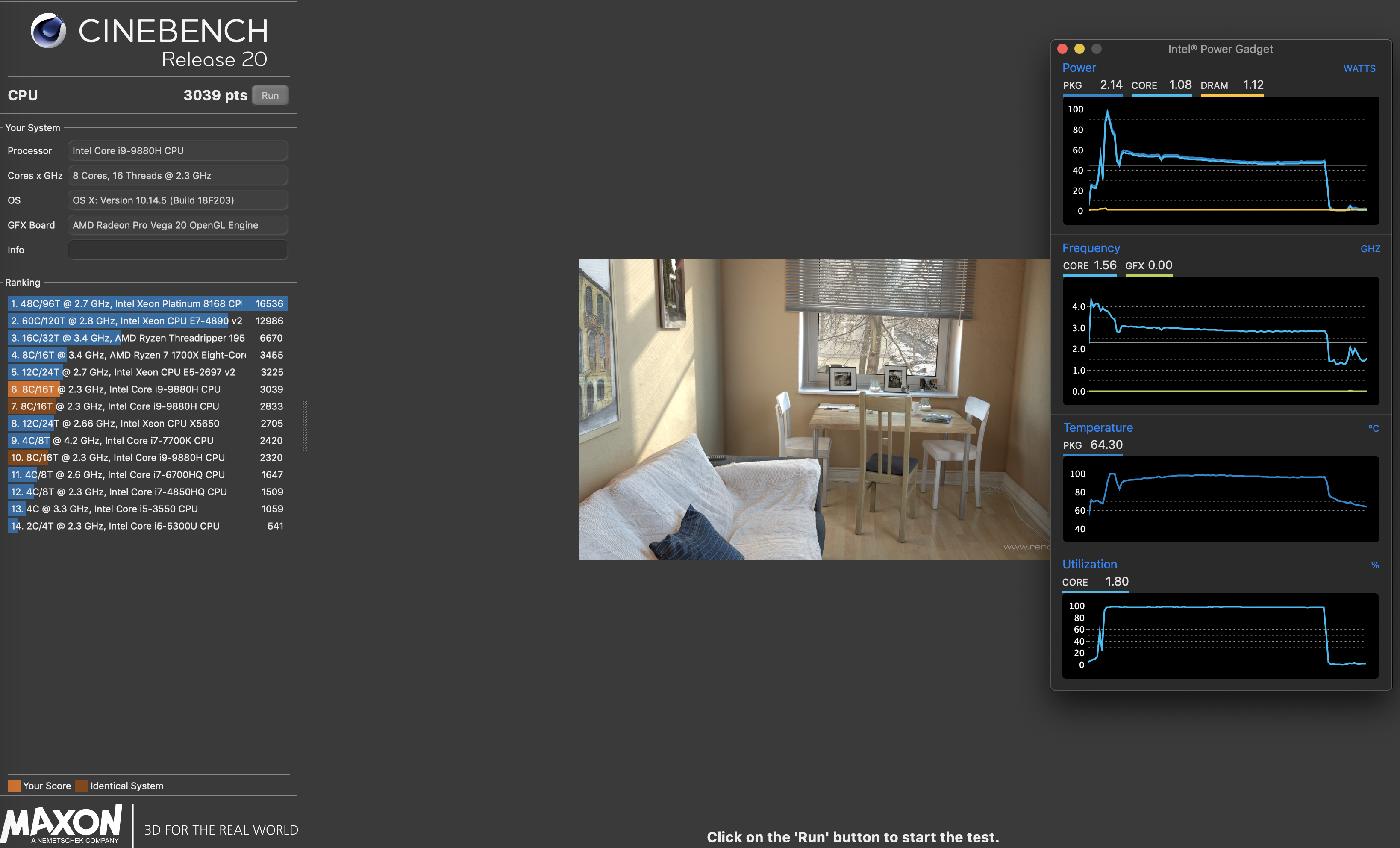Select ranking row 4 Ryzen 7 1700X
The width and height of the screenshot is (1400, 848).
point(148,355)
